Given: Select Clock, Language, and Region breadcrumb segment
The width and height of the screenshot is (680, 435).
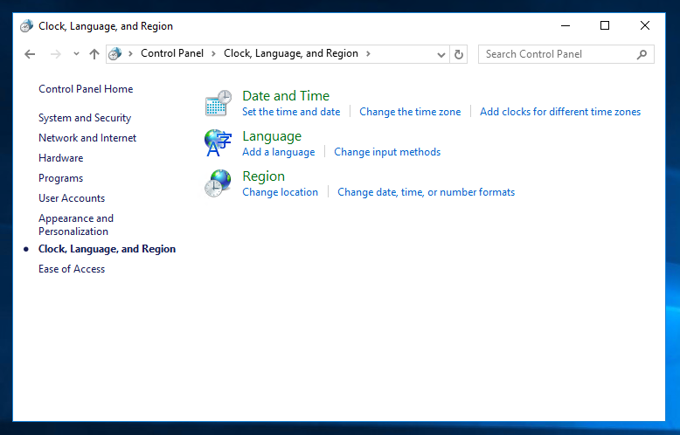Looking at the screenshot, I should click(x=291, y=53).
